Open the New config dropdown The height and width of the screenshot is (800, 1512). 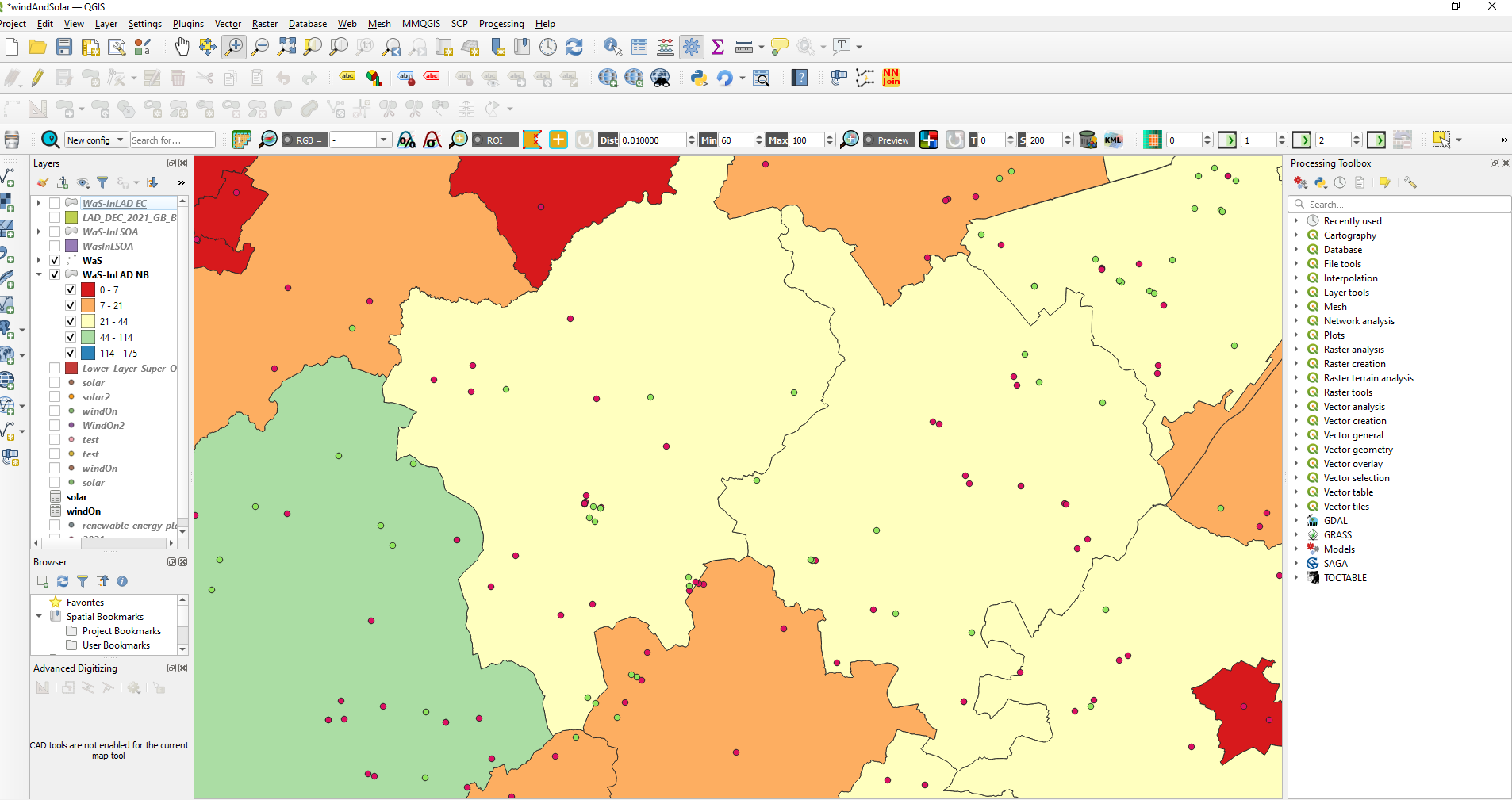(94, 139)
